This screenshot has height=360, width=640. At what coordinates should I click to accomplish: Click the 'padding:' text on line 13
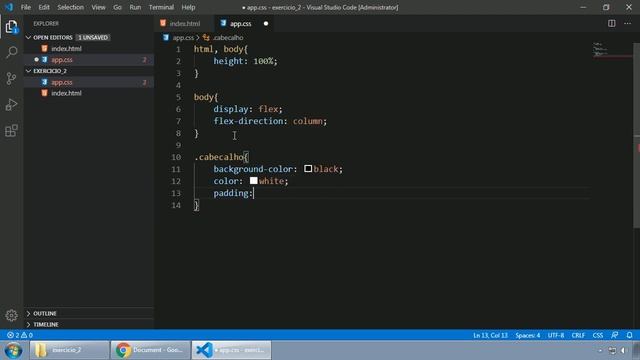(x=233, y=193)
